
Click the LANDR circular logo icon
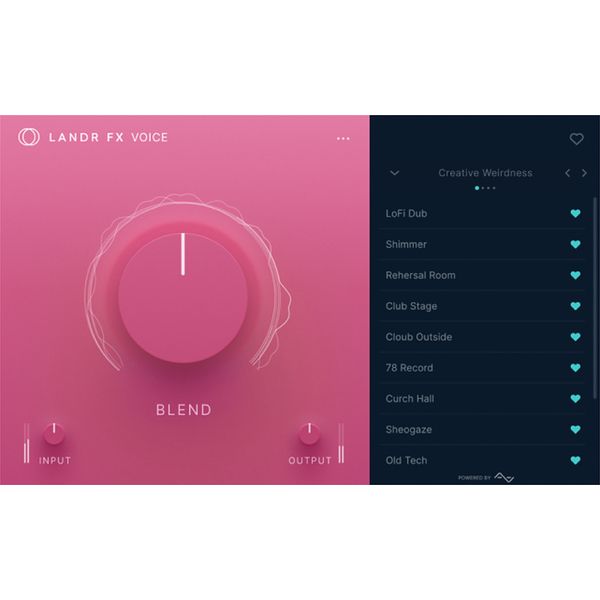point(29,137)
